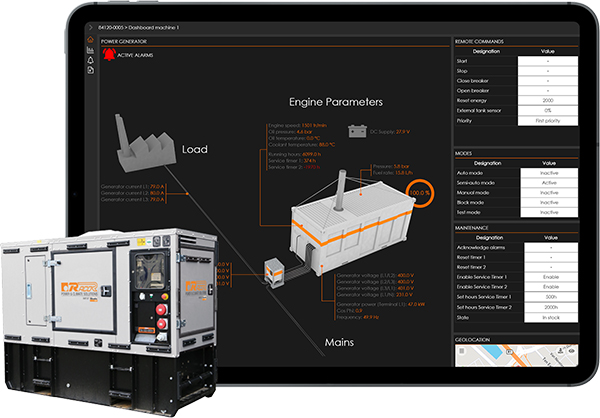The image size is (600, 418).
Task: Click the battery DC Supply icon
Action: coord(357,131)
